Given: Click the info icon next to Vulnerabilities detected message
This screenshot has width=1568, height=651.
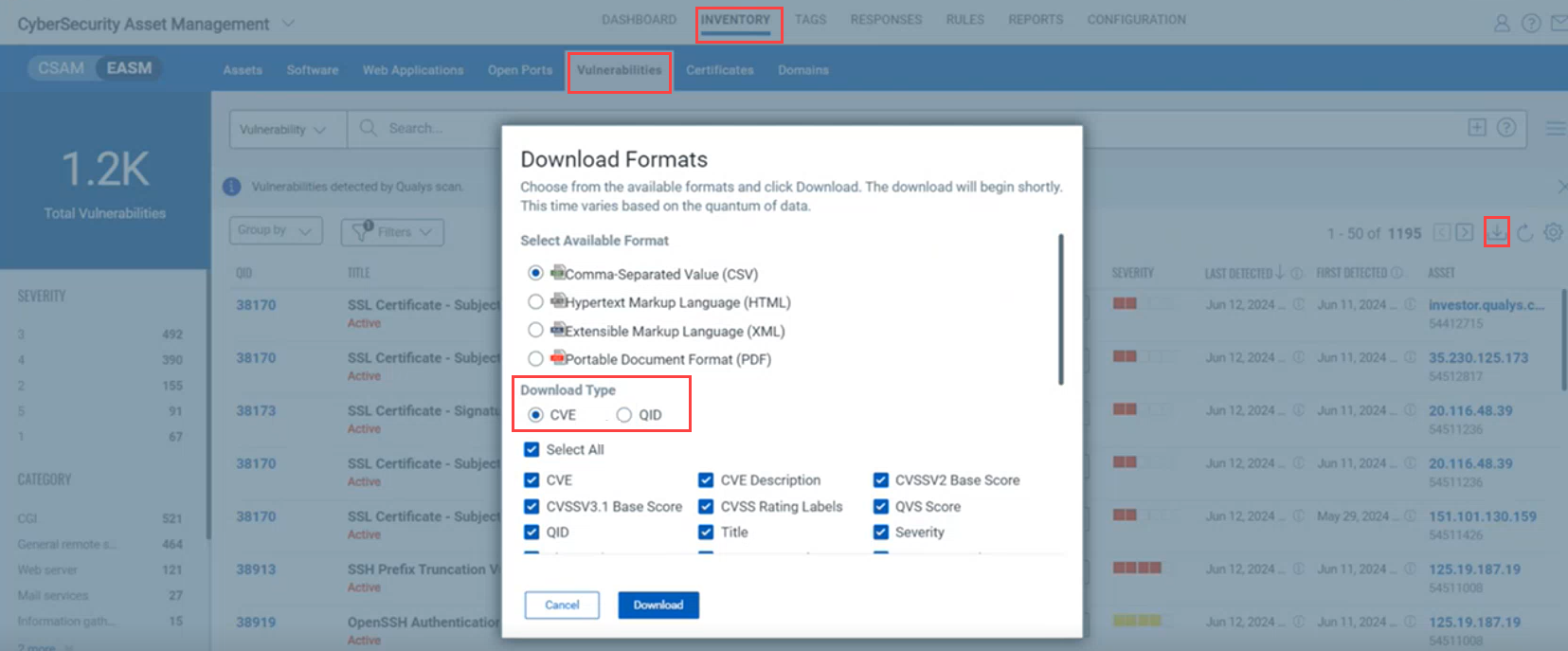Looking at the screenshot, I should click(x=231, y=187).
